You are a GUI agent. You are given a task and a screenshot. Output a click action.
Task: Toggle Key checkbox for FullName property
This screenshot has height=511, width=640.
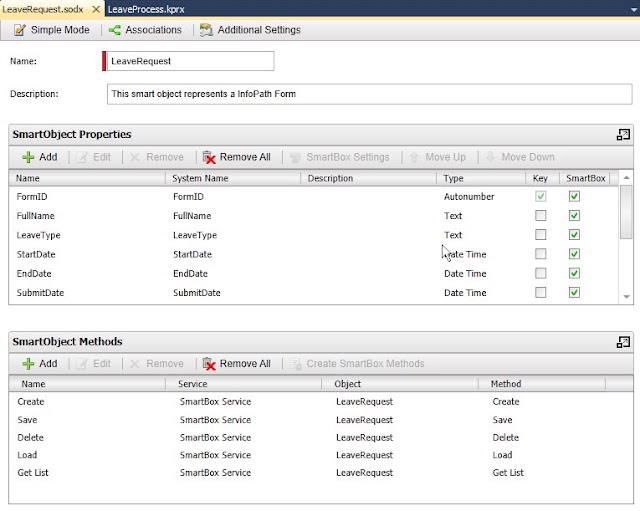coord(540,216)
